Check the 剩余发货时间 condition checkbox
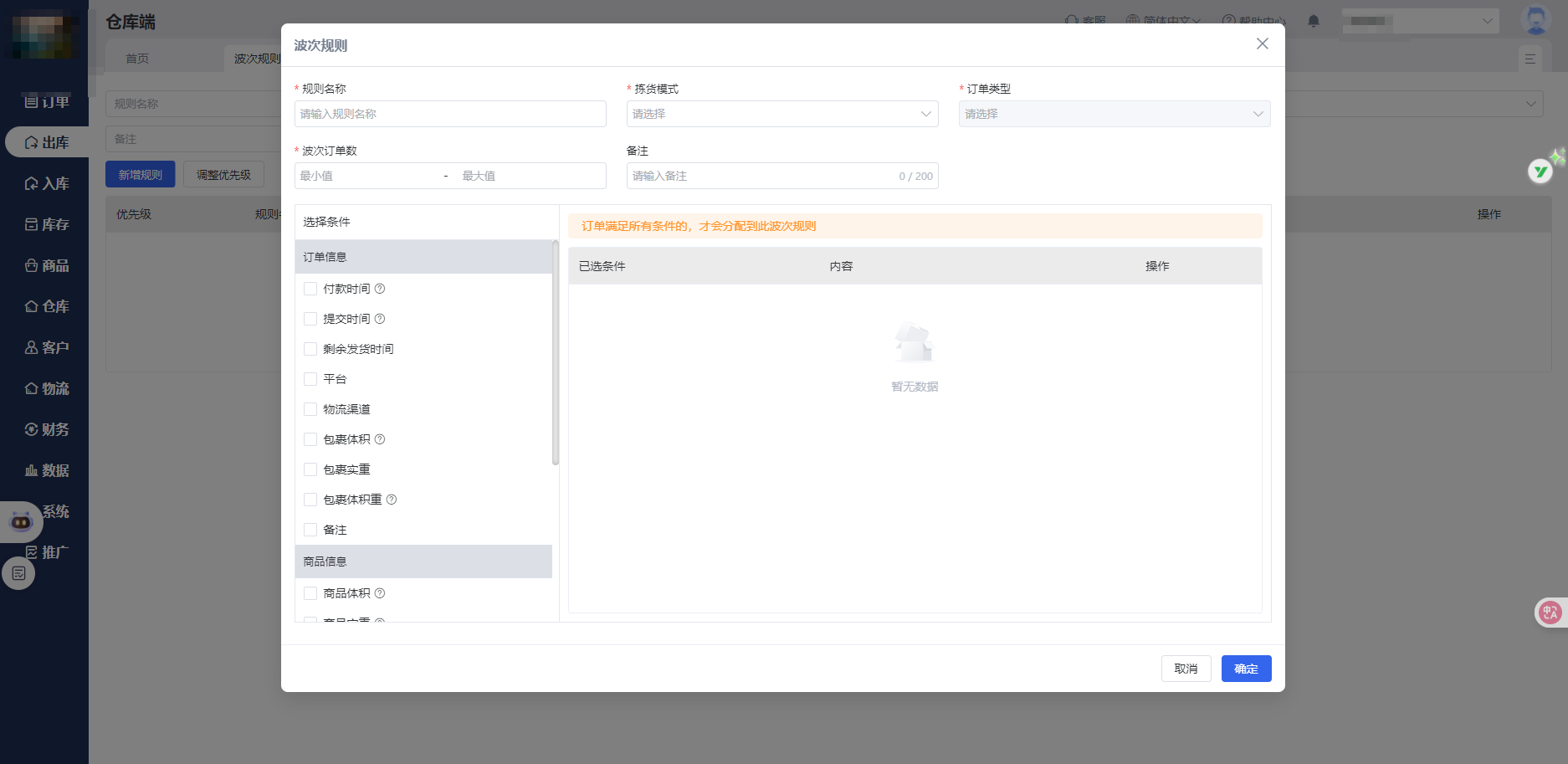 [310, 349]
